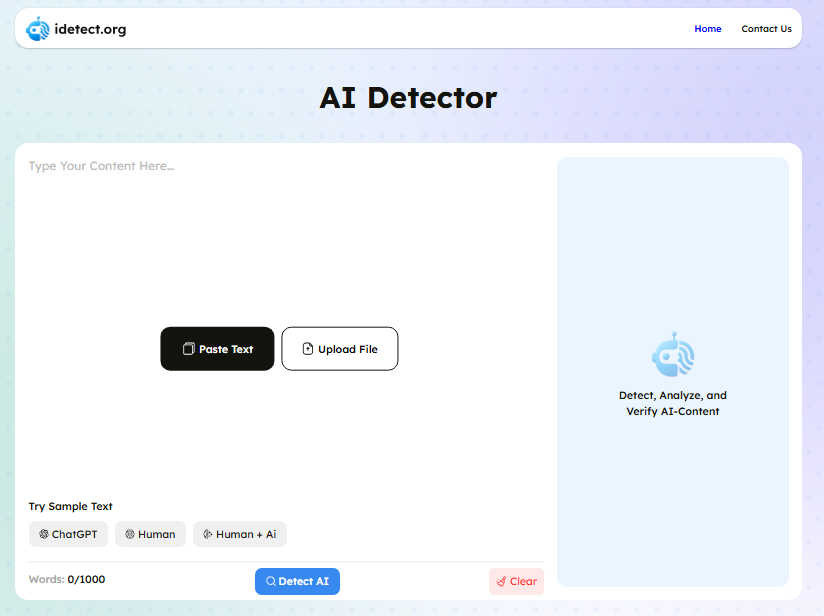Open the Home navigation link
The width and height of the screenshot is (824, 616).
[x=707, y=29]
